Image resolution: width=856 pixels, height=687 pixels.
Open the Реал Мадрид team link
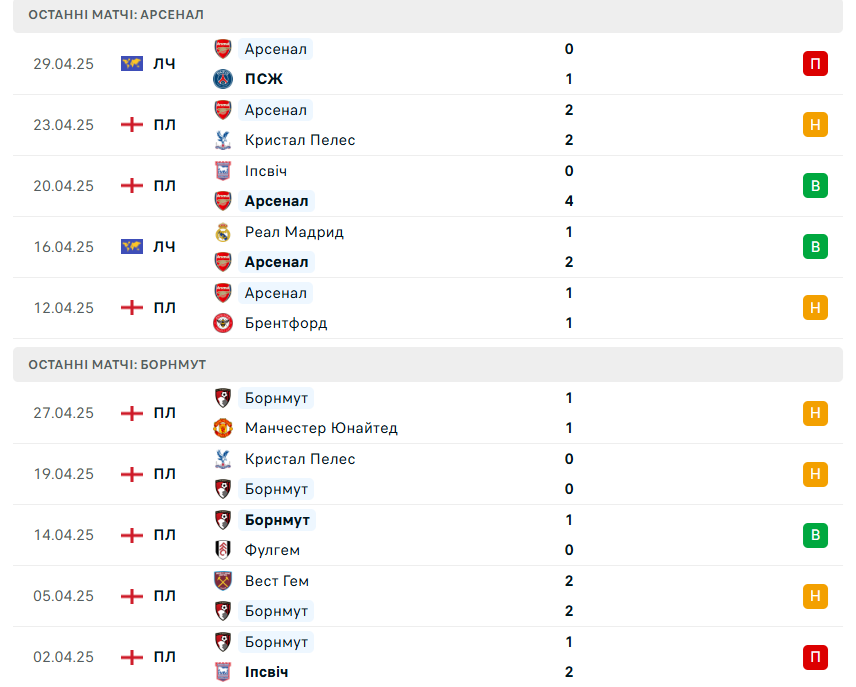click(294, 232)
